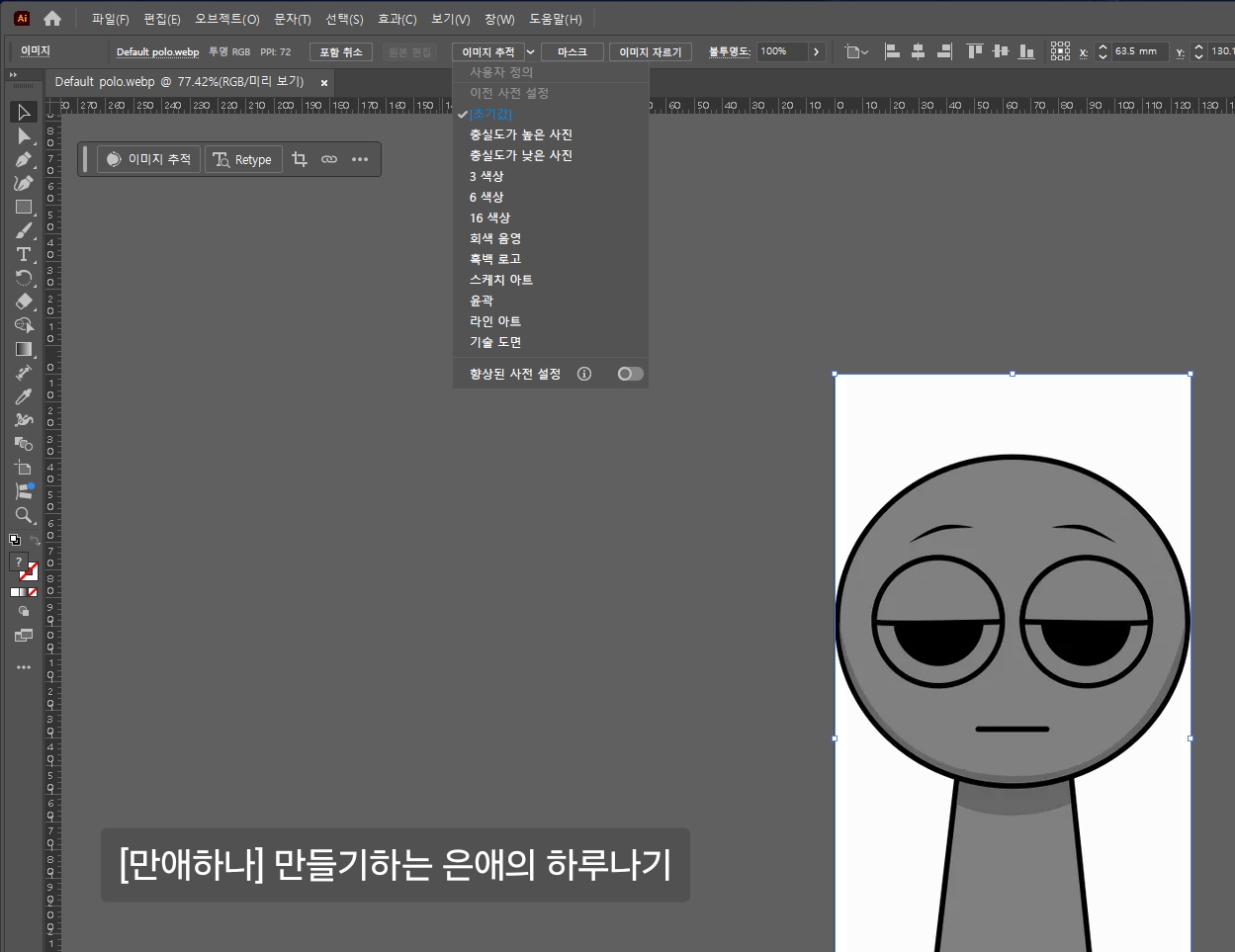Viewport: 1235px width, 952px height.
Task: Open the 파일(F) menu
Action: [x=110, y=19]
